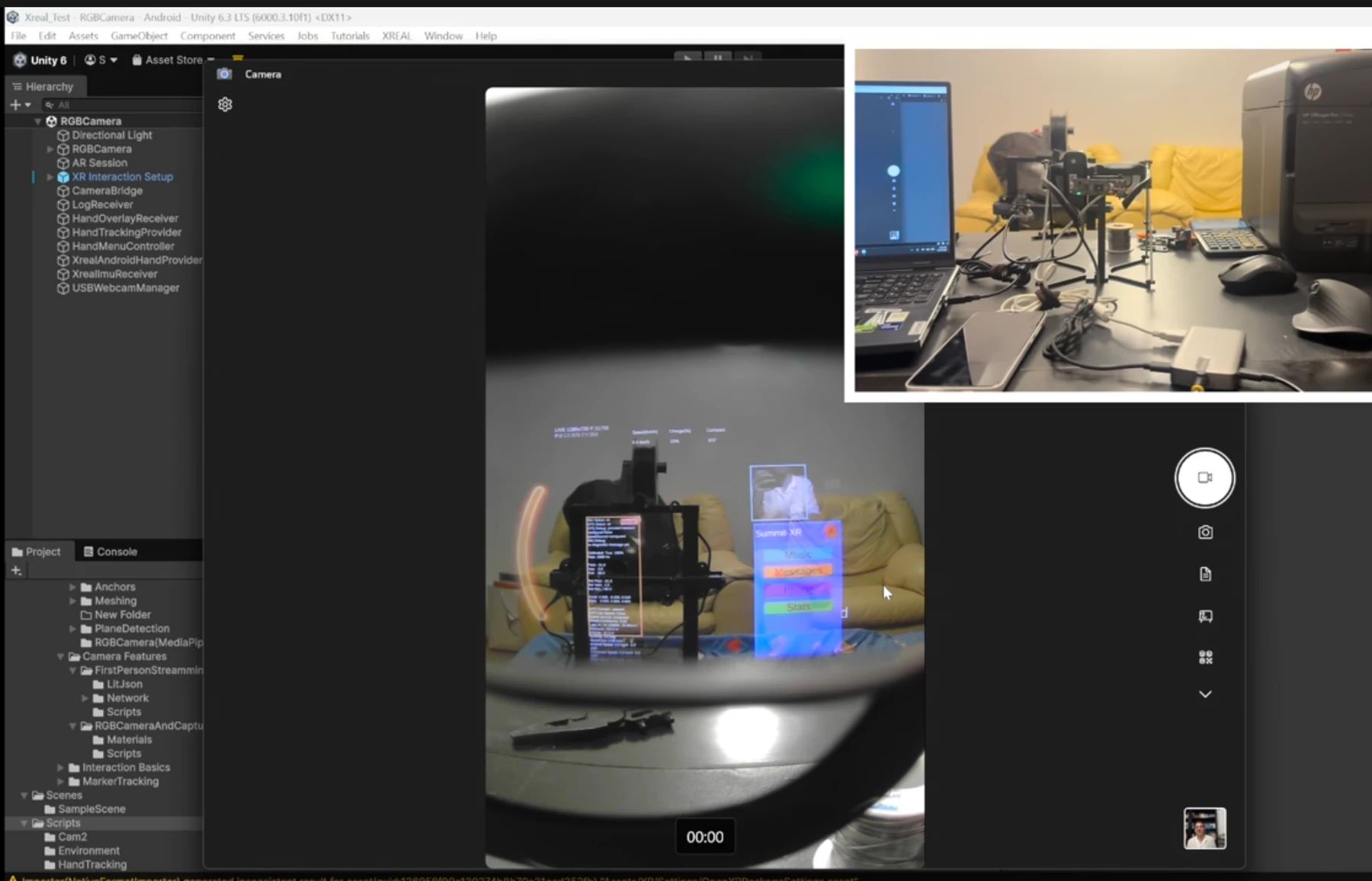Start video recording with the round button
The width and height of the screenshot is (1372, 881).
[x=1204, y=478]
